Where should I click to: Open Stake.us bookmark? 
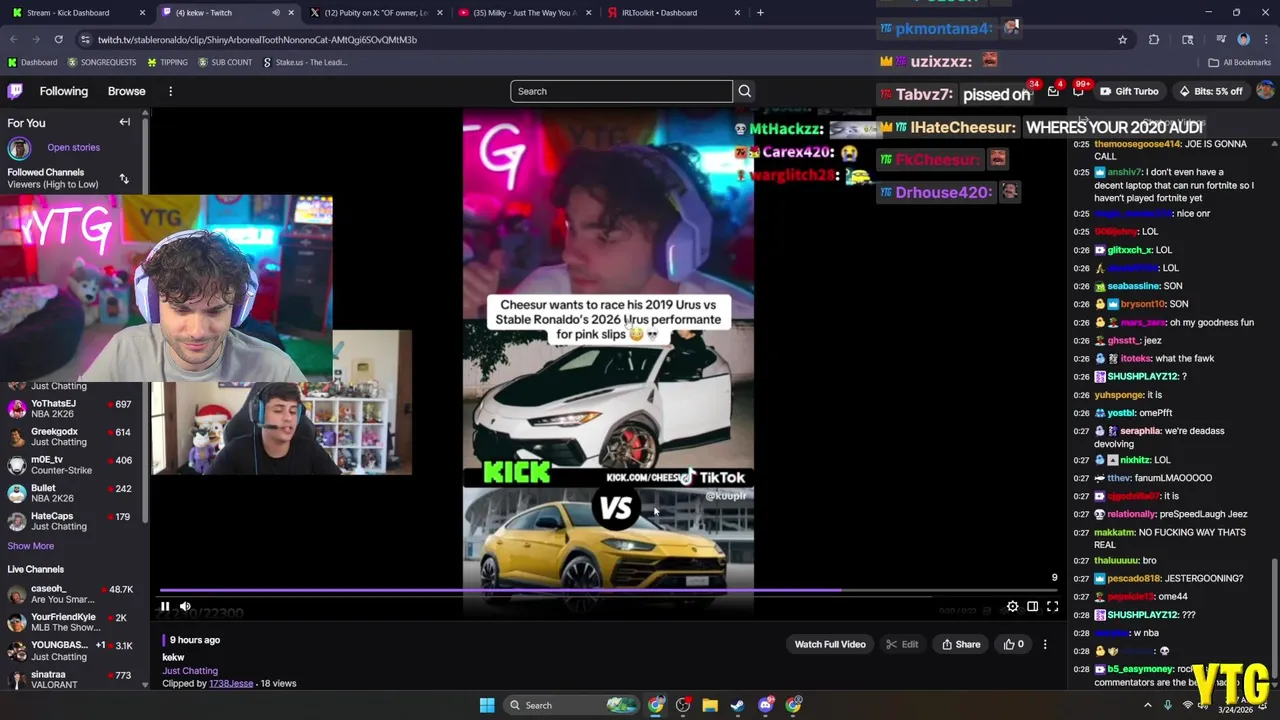tap(306, 62)
